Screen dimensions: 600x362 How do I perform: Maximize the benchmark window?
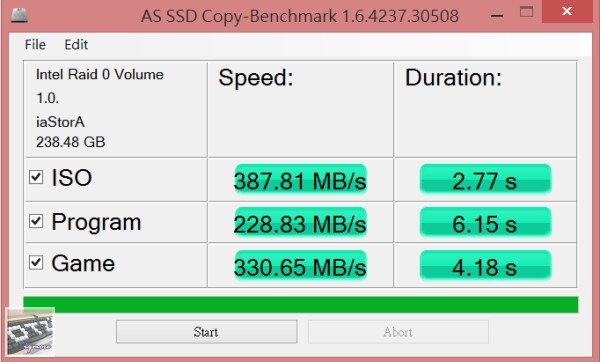[526, 12]
